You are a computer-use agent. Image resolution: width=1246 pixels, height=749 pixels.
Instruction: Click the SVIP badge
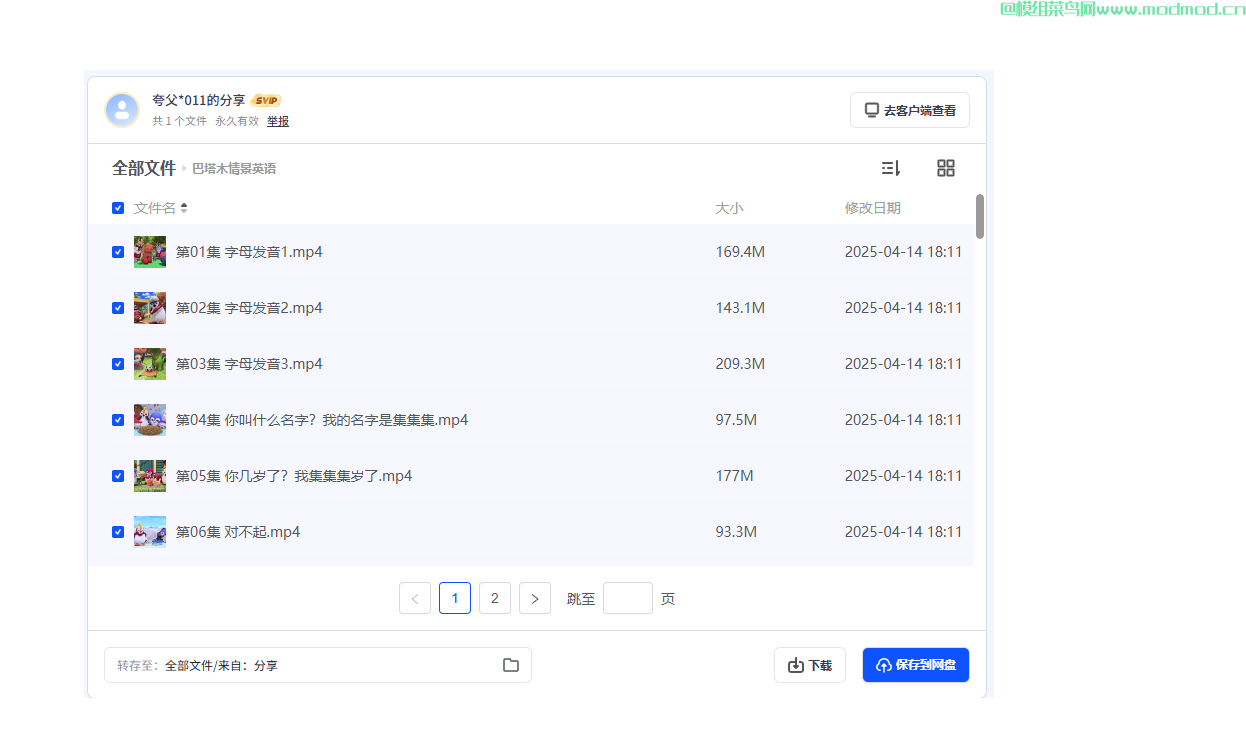coord(266,100)
